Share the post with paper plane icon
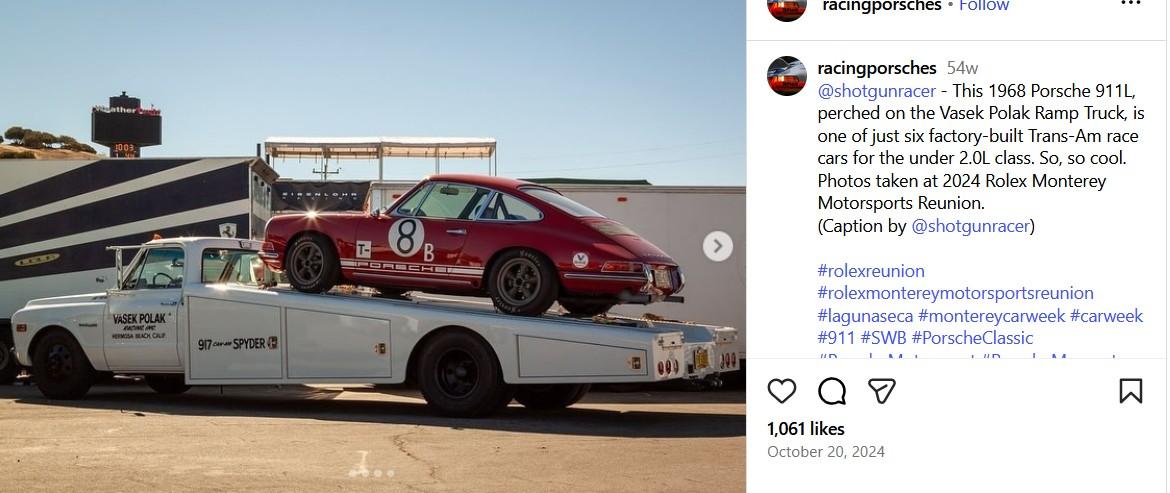The height and width of the screenshot is (493, 1170). pos(881,391)
